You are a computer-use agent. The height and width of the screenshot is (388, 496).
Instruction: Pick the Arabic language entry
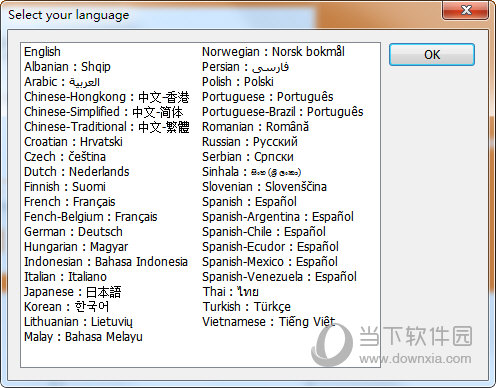pos(62,82)
